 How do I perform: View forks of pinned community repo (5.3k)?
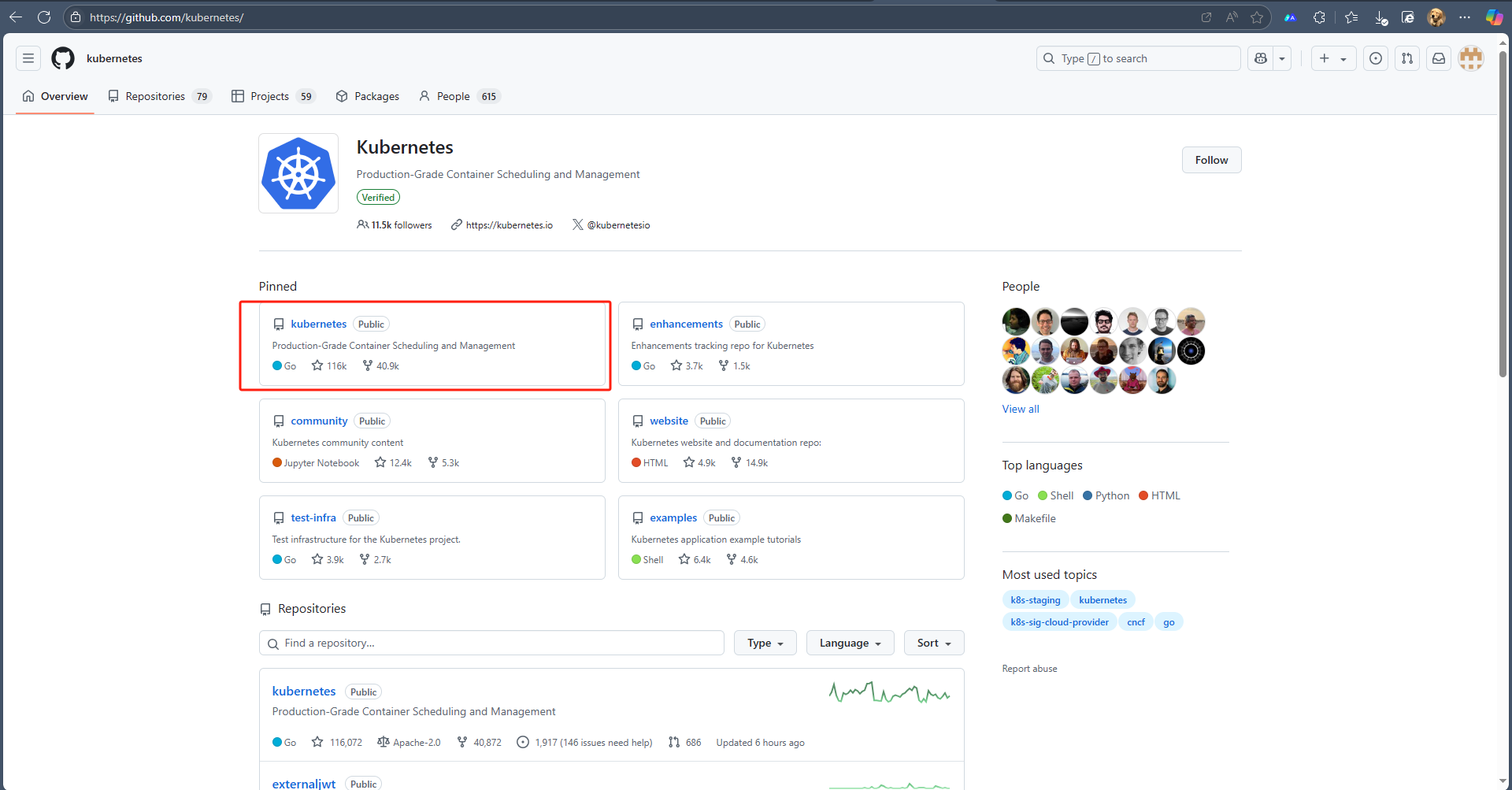click(443, 463)
